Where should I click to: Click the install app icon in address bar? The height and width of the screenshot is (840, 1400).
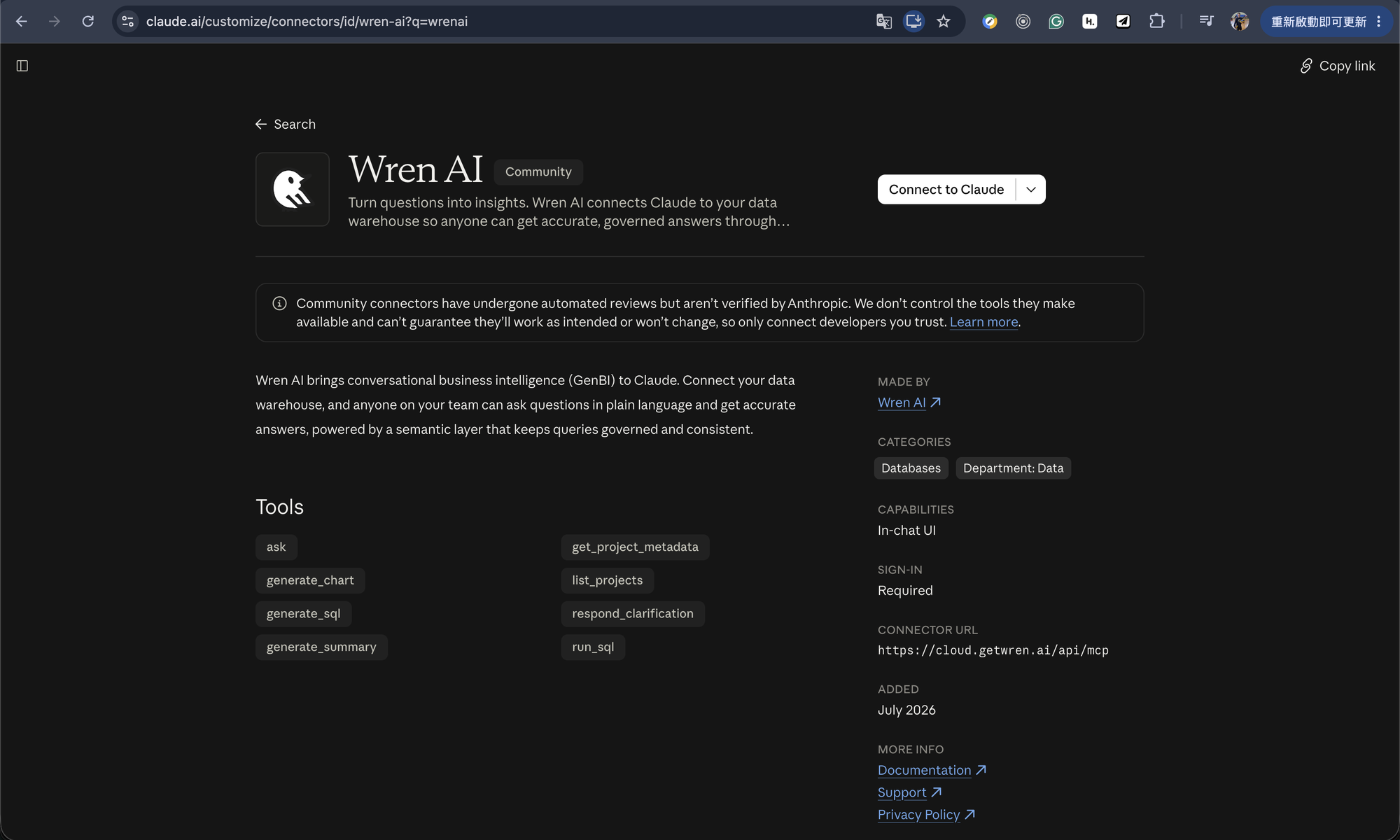pyautogui.click(x=913, y=22)
